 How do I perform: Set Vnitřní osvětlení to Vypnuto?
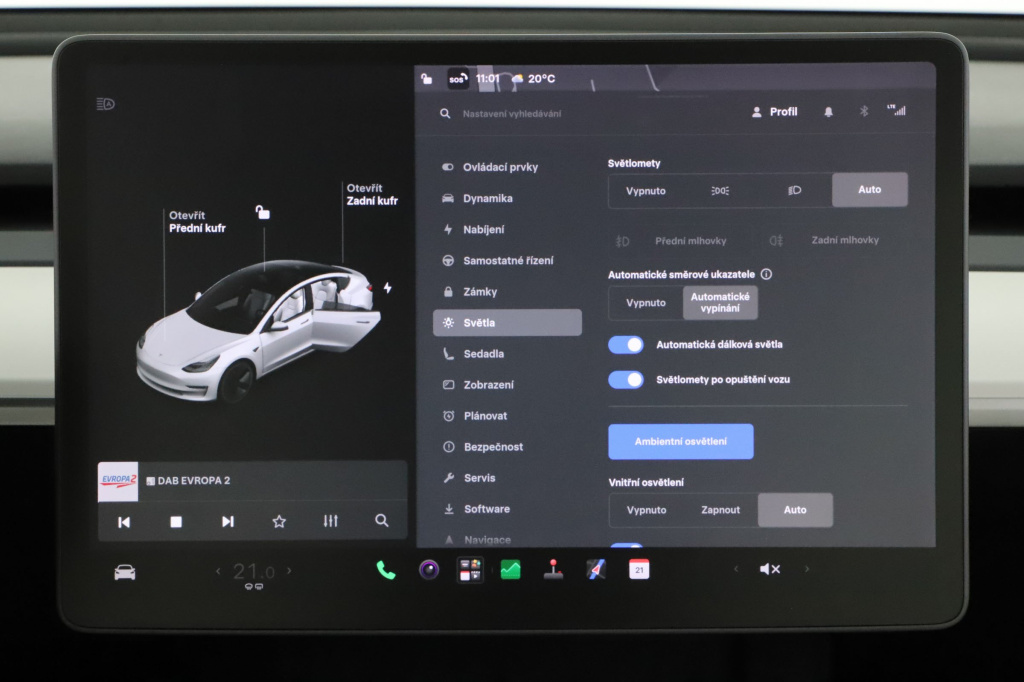[647, 510]
